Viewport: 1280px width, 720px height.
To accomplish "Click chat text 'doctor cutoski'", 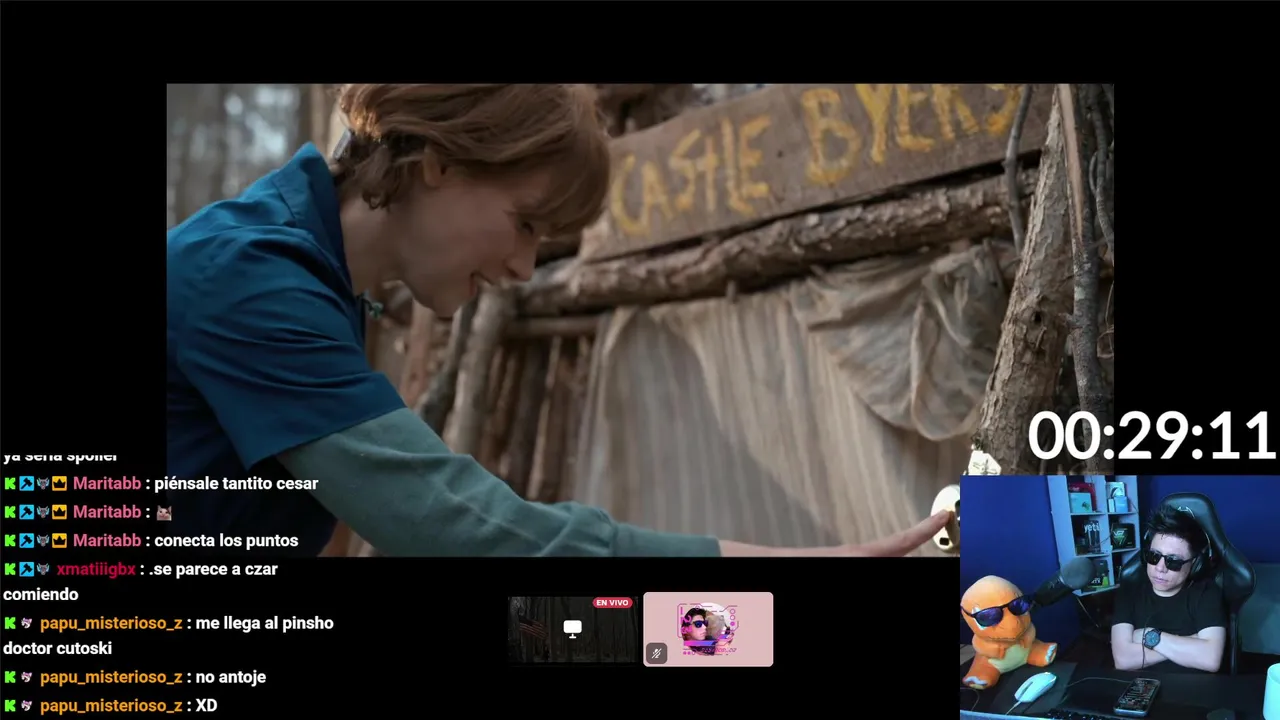I will tap(57, 649).
